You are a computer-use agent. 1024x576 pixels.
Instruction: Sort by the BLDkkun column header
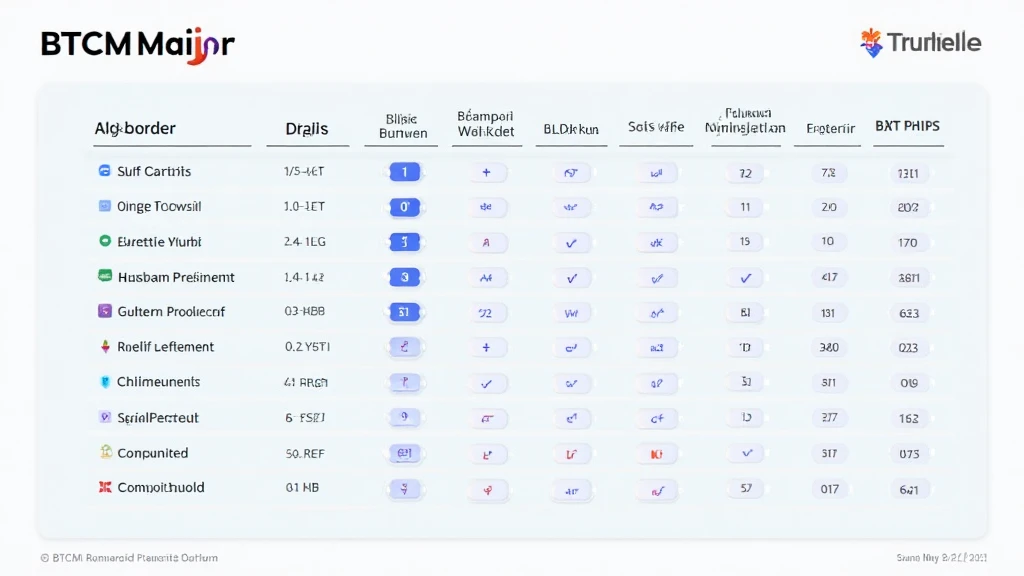pyautogui.click(x=571, y=129)
